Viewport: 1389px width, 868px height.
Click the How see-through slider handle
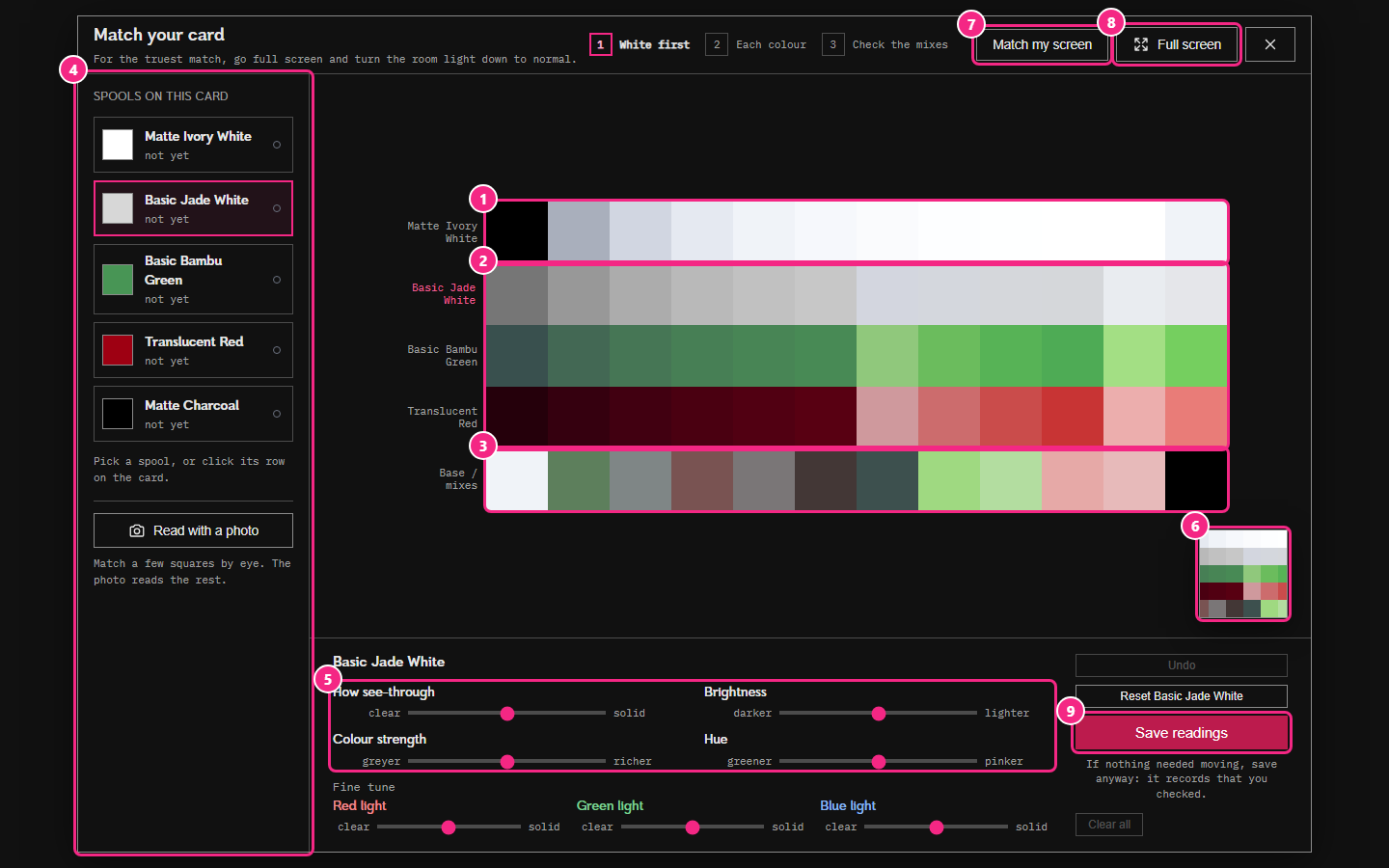click(x=507, y=714)
